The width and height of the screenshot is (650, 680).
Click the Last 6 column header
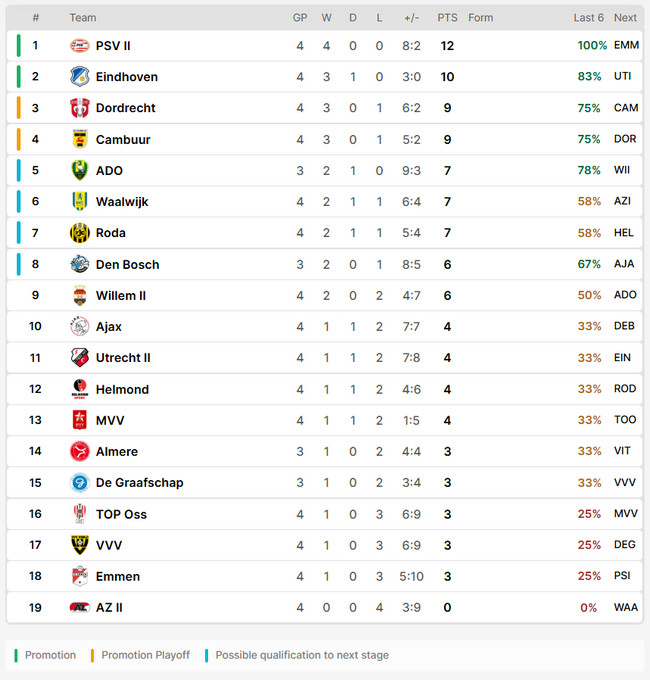[x=588, y=18]
